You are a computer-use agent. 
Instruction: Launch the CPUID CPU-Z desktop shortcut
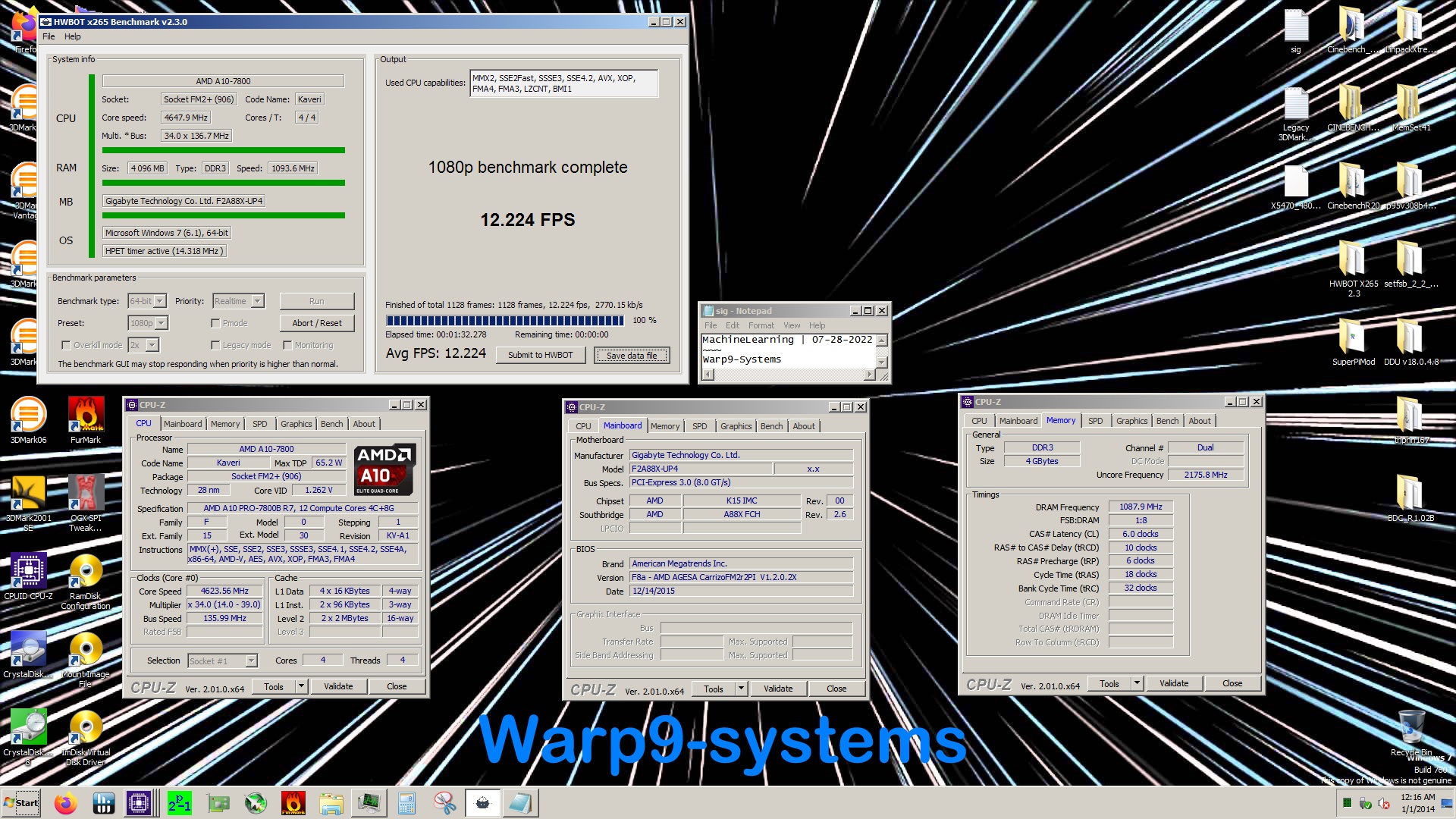28,576
